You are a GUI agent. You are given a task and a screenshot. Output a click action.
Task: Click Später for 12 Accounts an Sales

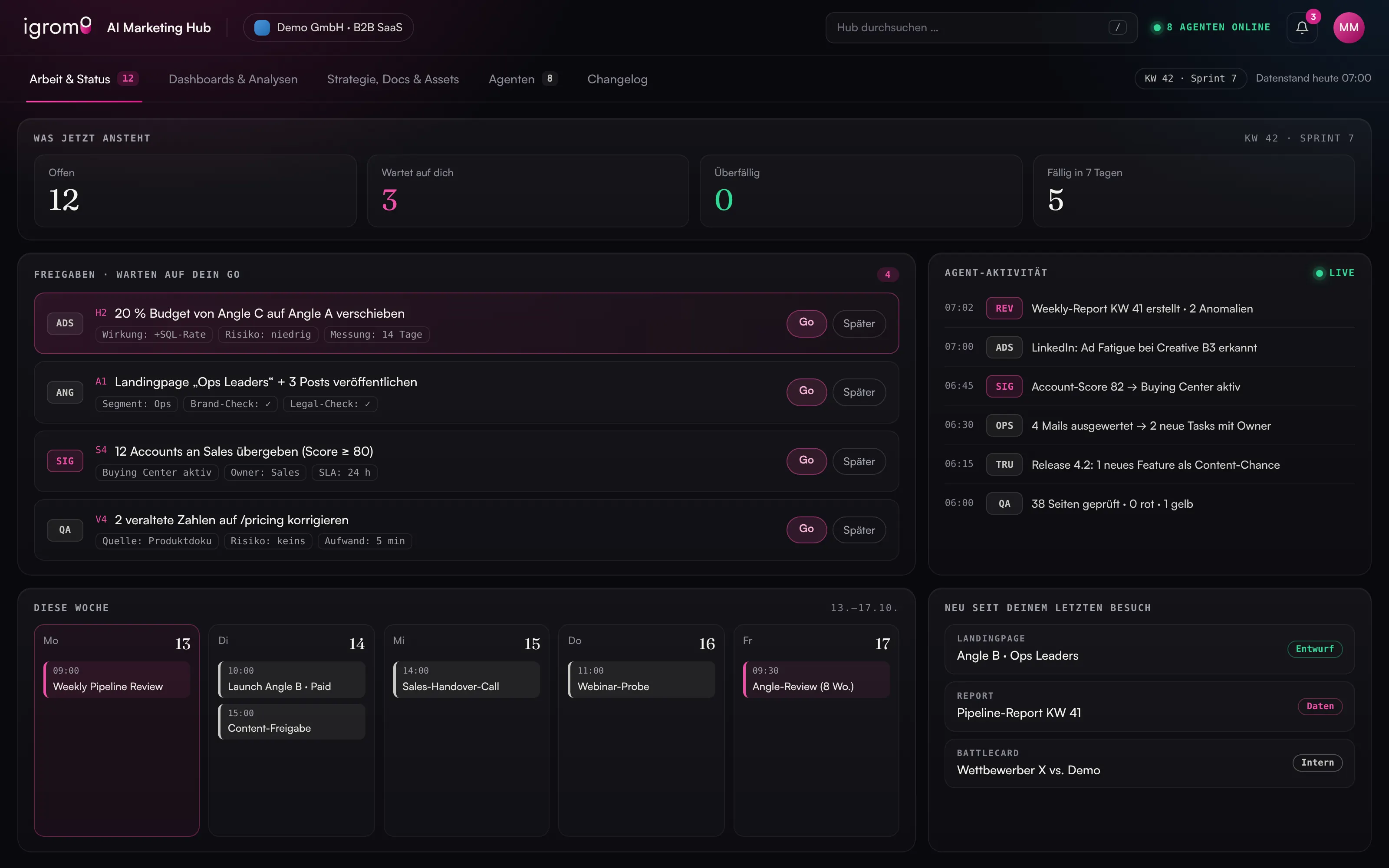tap(859, 461)
